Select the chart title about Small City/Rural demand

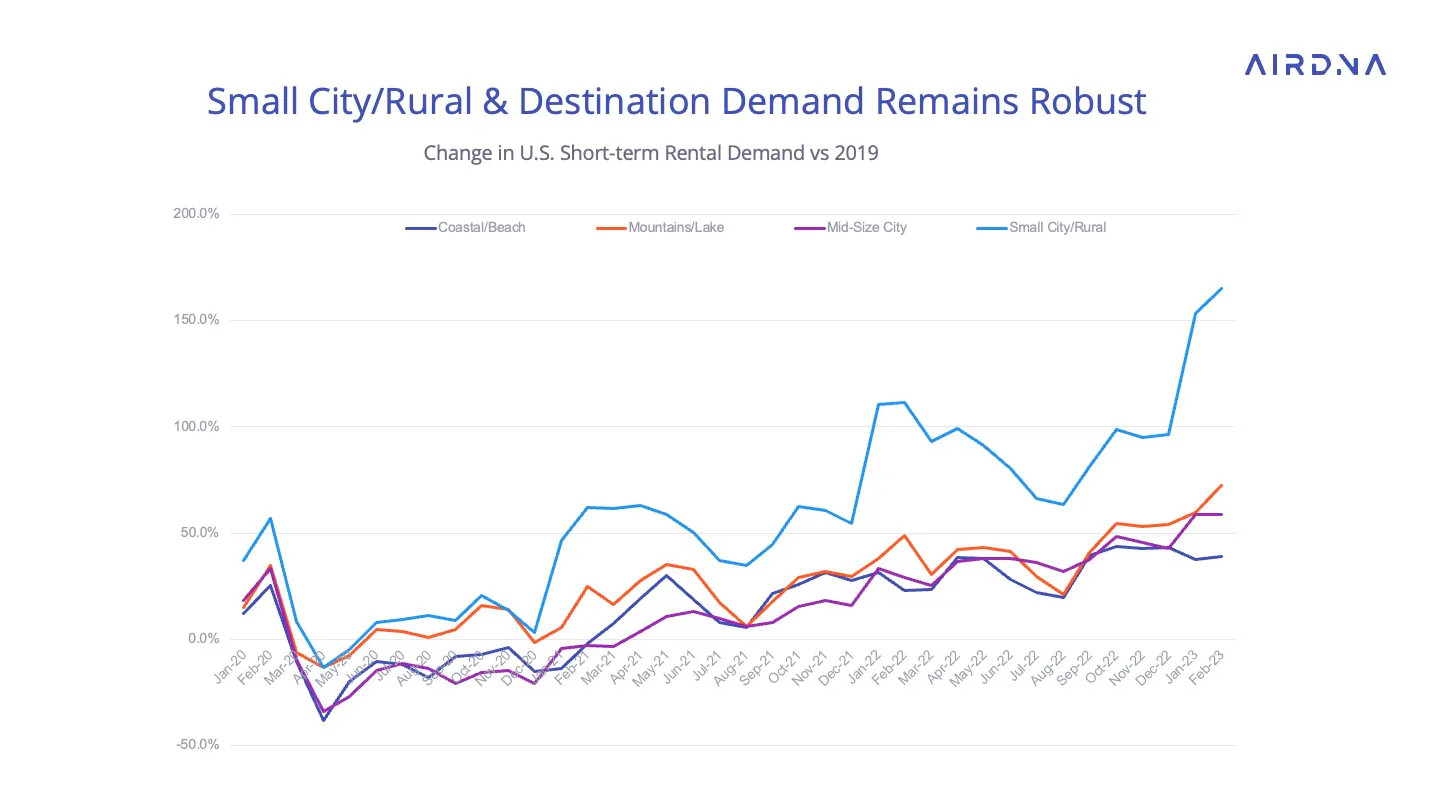[676, 102]
